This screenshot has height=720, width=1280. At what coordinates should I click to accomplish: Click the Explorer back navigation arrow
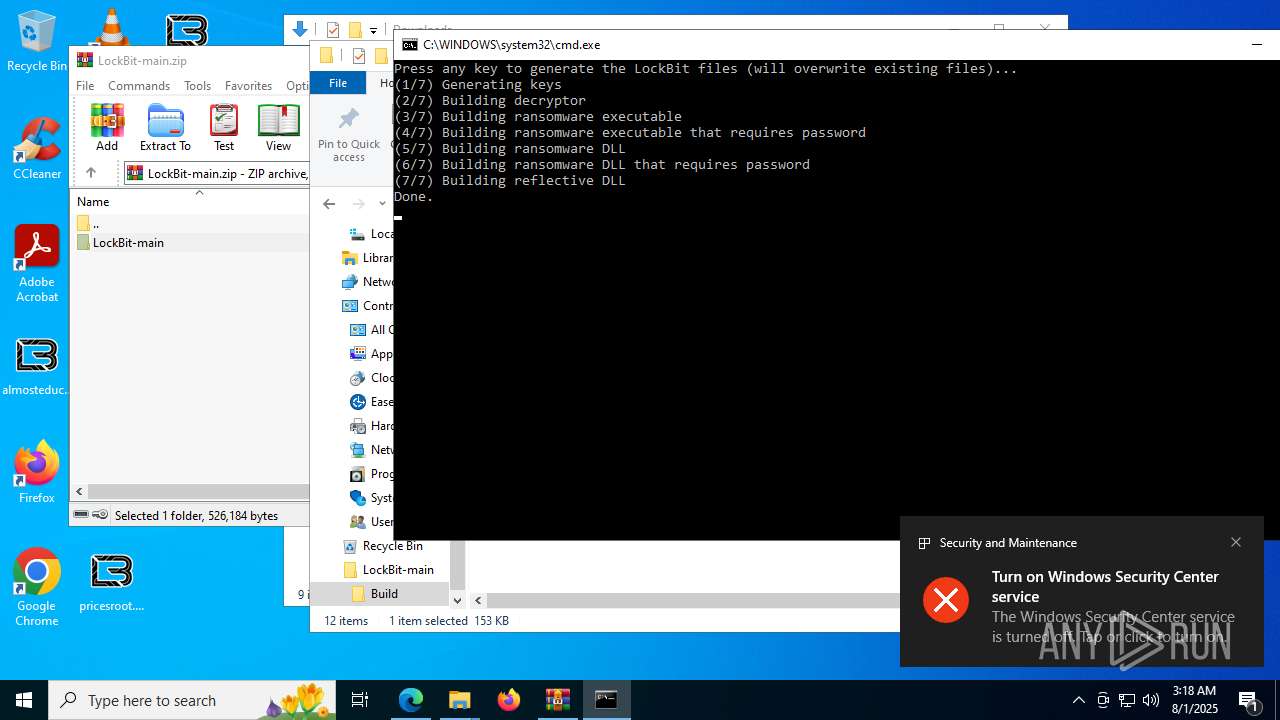[x=329, y=204]
